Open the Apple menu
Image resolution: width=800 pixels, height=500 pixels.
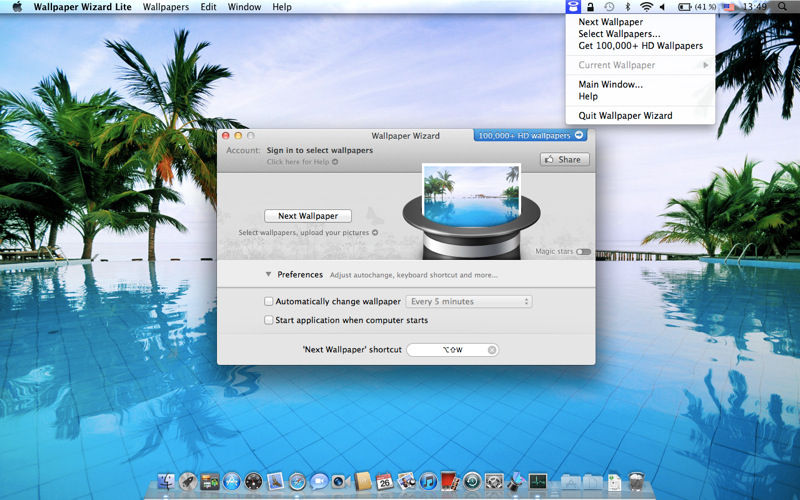tap(17, 7)
